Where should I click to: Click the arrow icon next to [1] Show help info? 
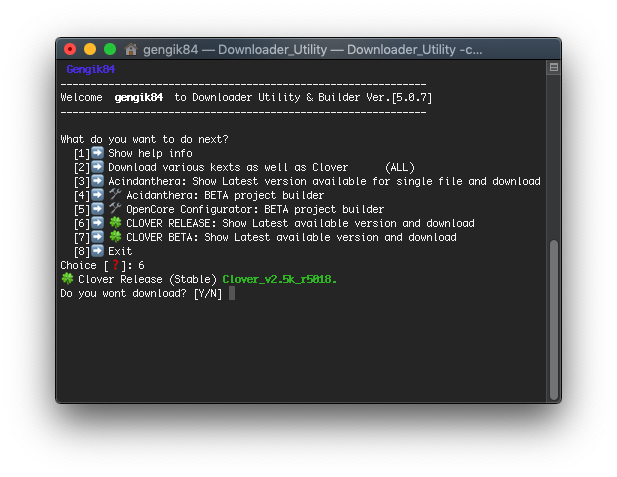[98, 153]
